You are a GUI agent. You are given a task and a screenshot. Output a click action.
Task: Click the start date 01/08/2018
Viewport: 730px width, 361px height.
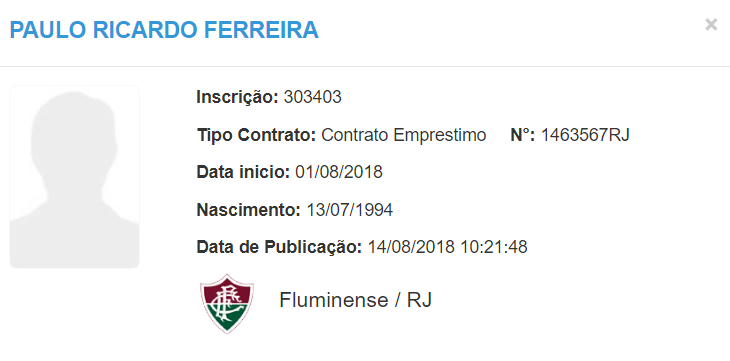(339, 172)
